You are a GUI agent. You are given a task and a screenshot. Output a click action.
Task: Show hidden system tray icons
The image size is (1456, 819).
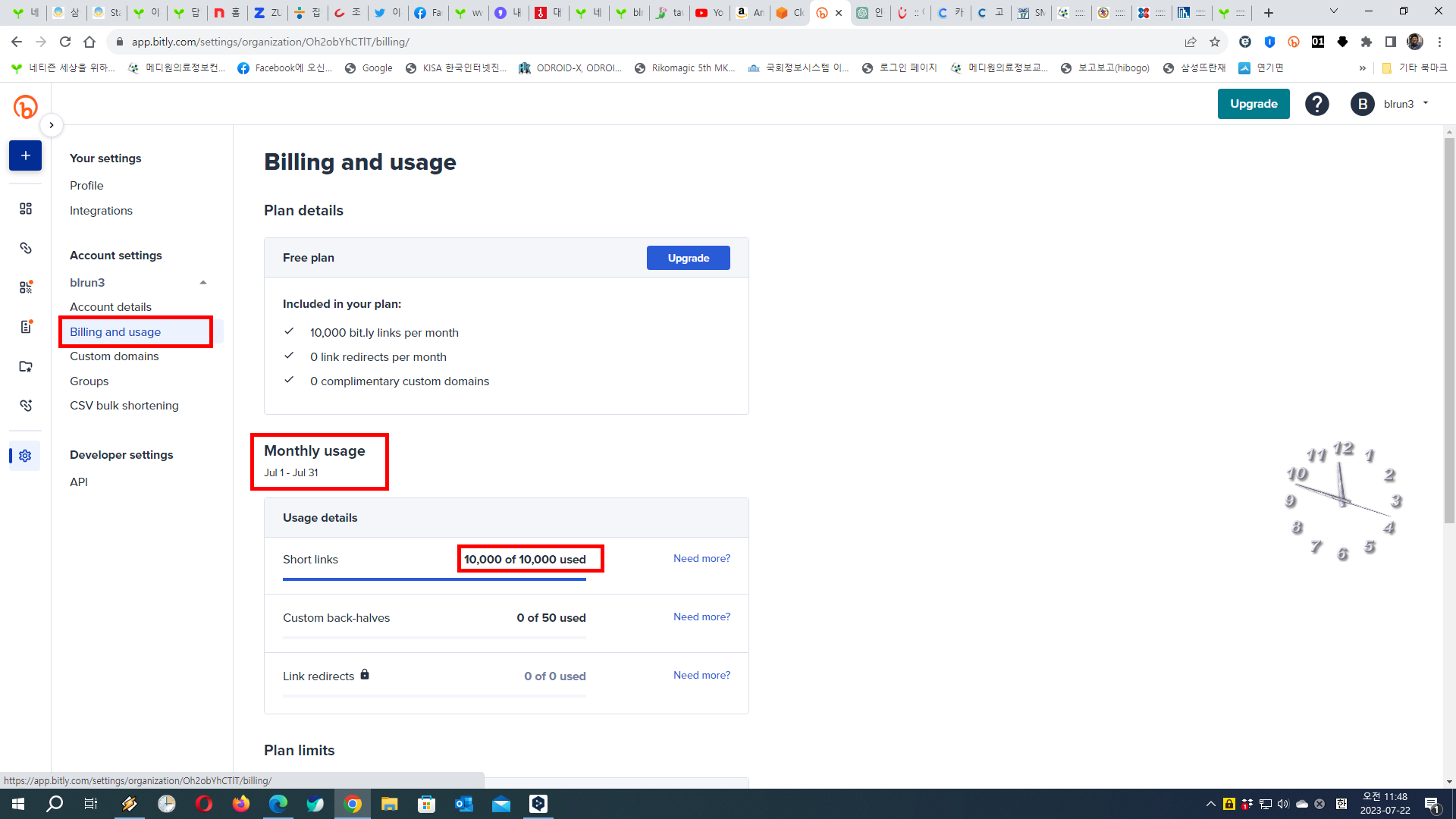tap(1210, 804)
